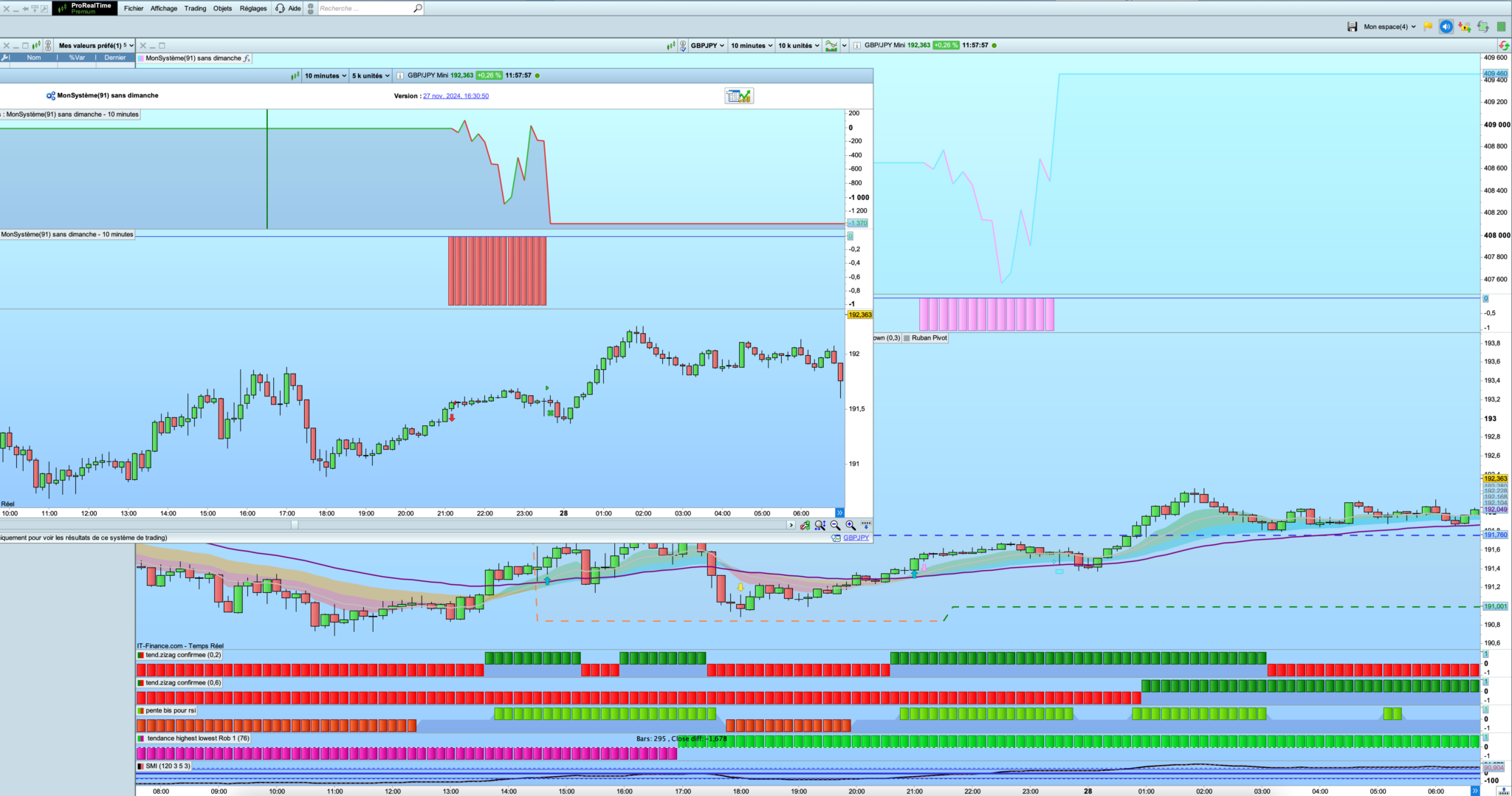Open the GBPJPY instrument dropdown
1512x796 pixels.
point(707,45)
